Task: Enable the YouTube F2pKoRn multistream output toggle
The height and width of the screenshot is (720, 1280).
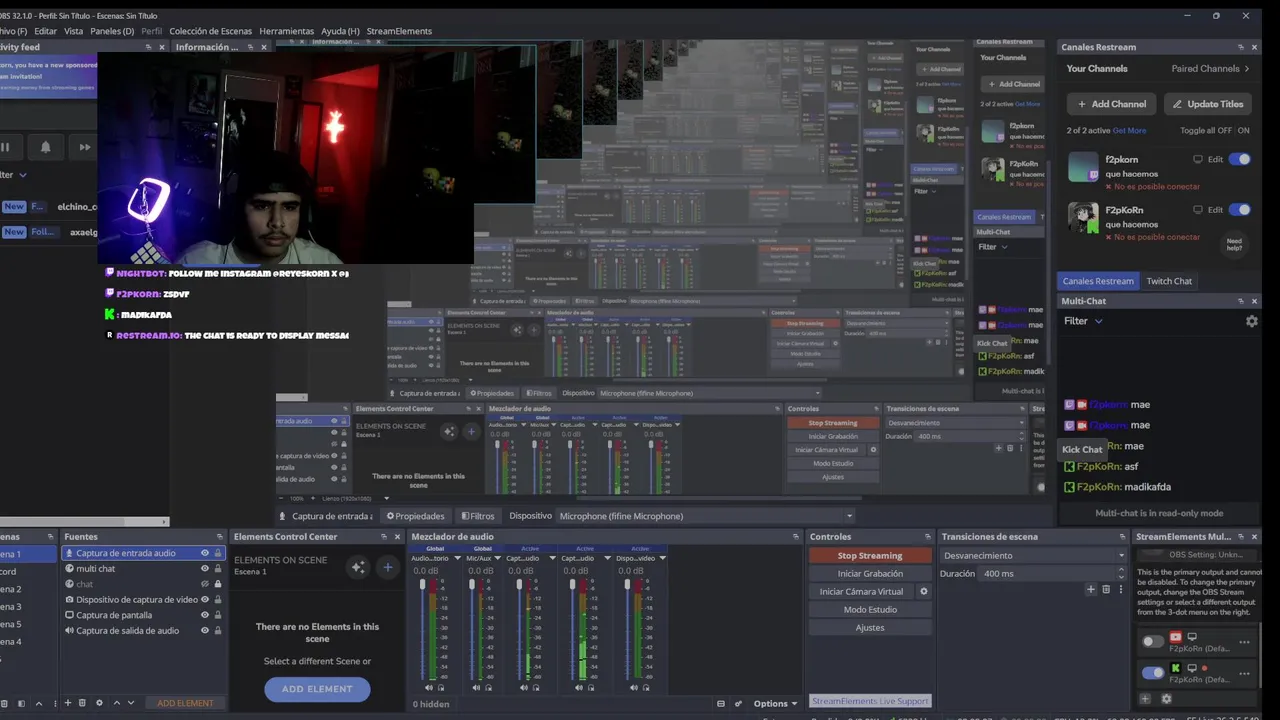Action: click(x=1153, y=642)
